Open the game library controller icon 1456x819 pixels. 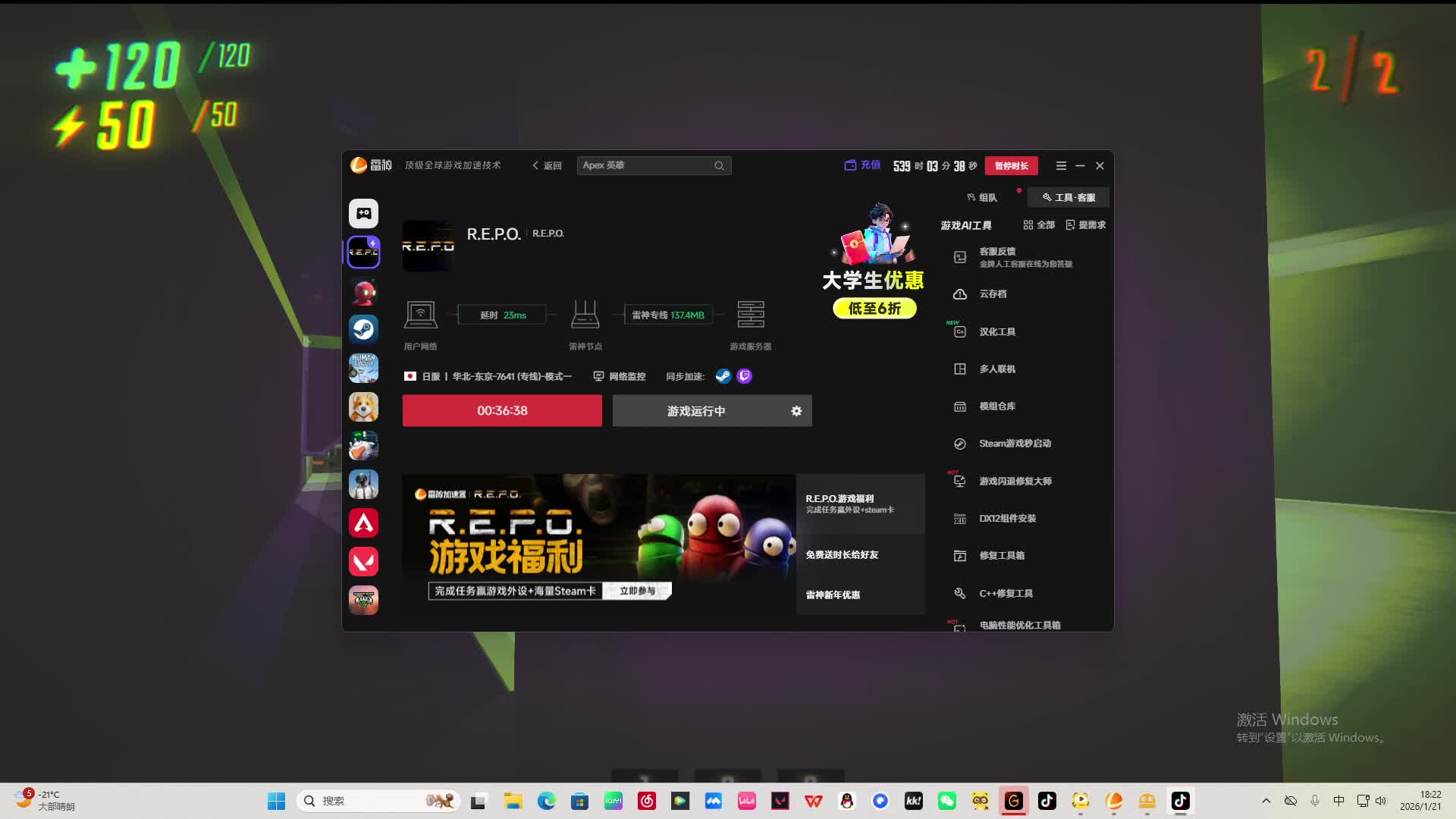[x=363, y=214]
